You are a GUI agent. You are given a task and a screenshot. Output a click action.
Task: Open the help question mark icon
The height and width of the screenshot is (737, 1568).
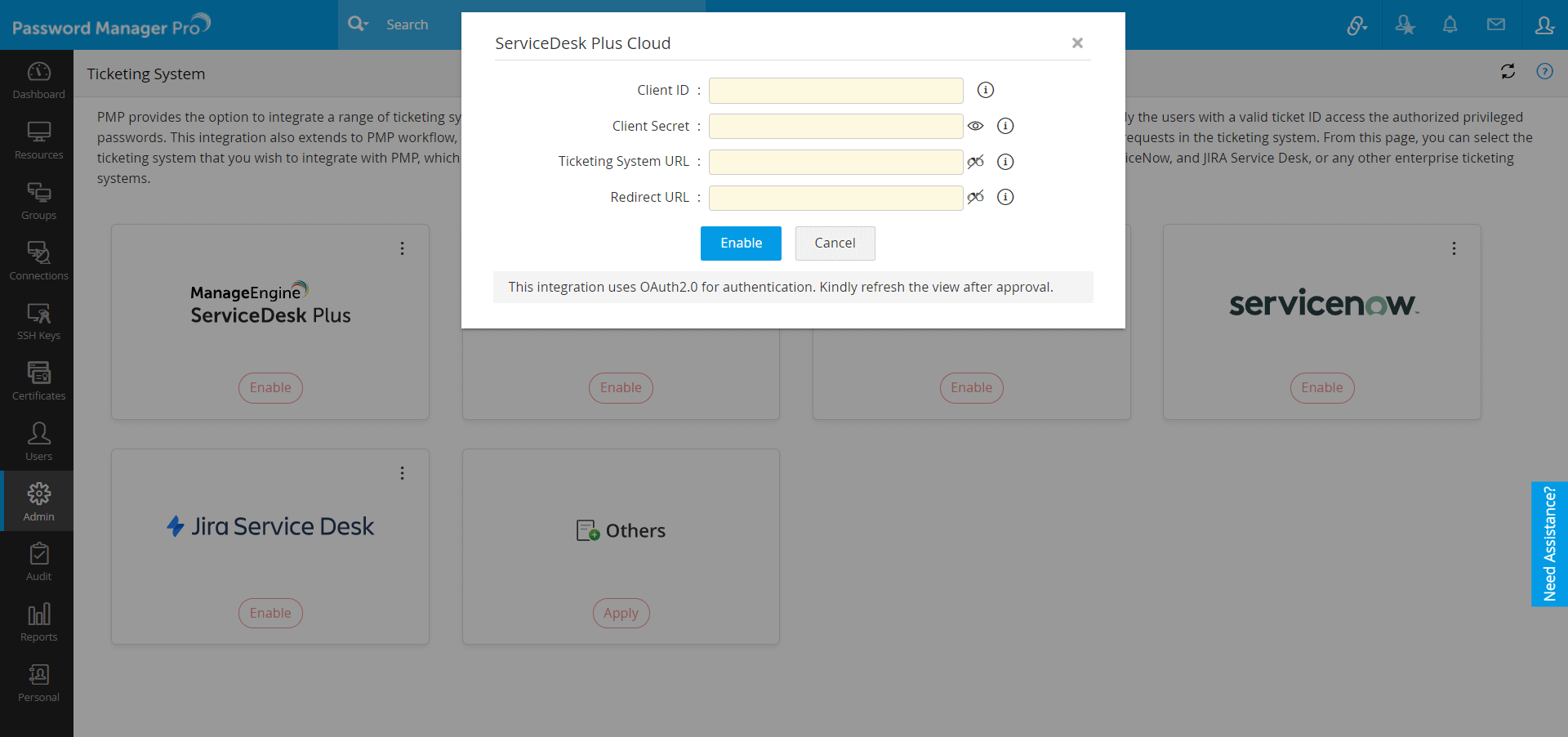coord(1544,72)
